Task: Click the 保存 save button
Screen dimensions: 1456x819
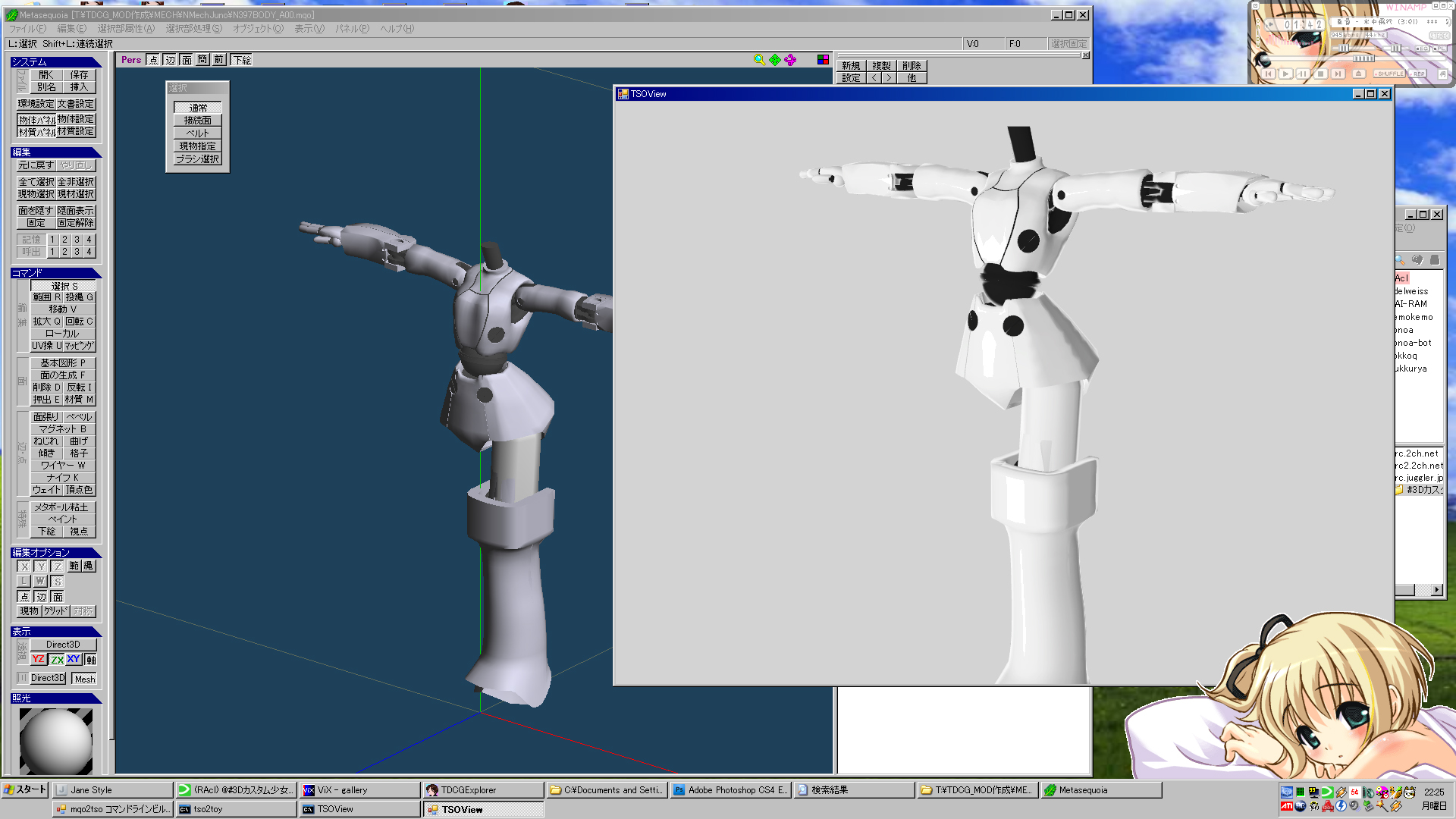Action: click(79, 75)
